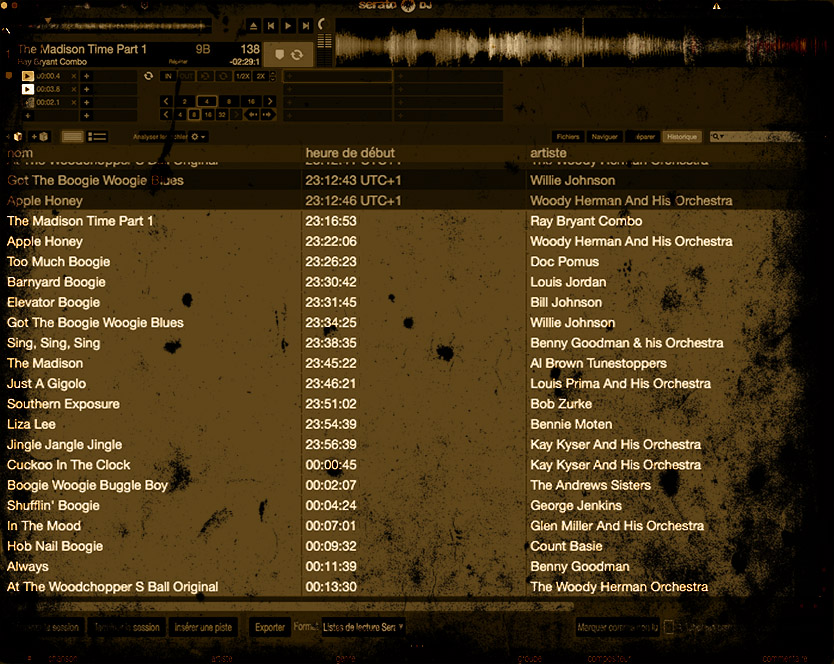Open the Fichiers panel

568,137
